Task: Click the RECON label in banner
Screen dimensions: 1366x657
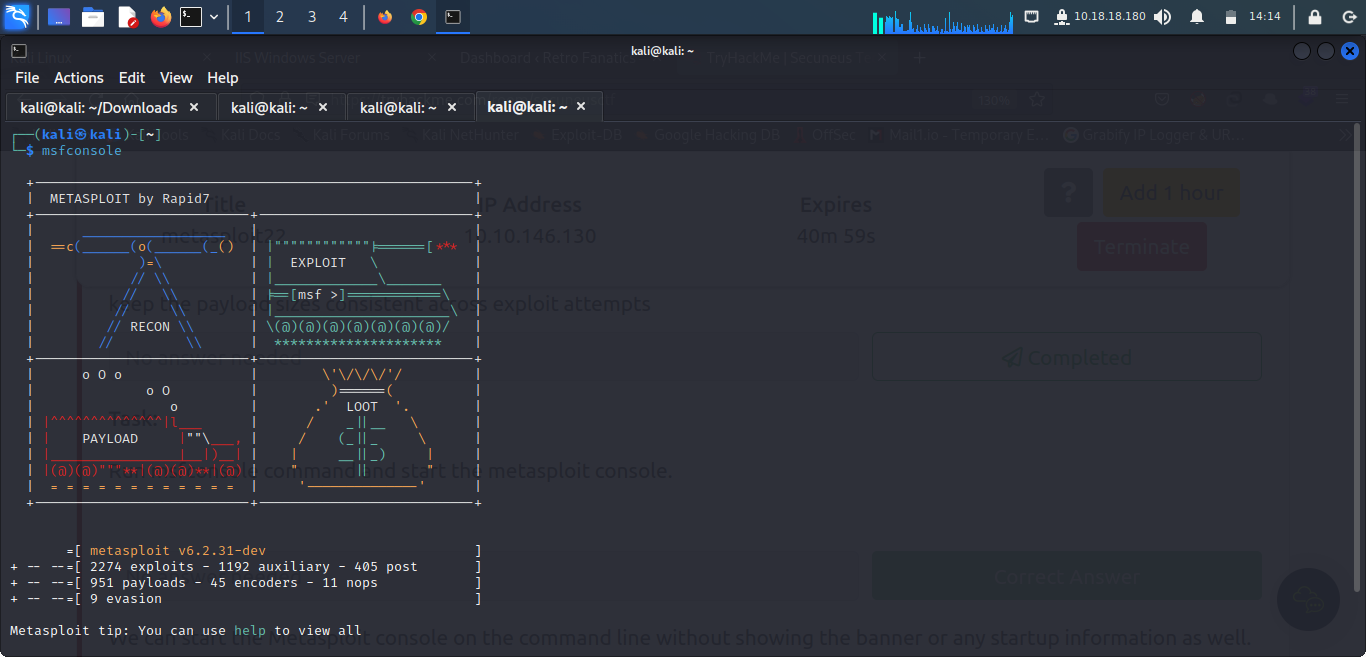Action: pos(150,327)
